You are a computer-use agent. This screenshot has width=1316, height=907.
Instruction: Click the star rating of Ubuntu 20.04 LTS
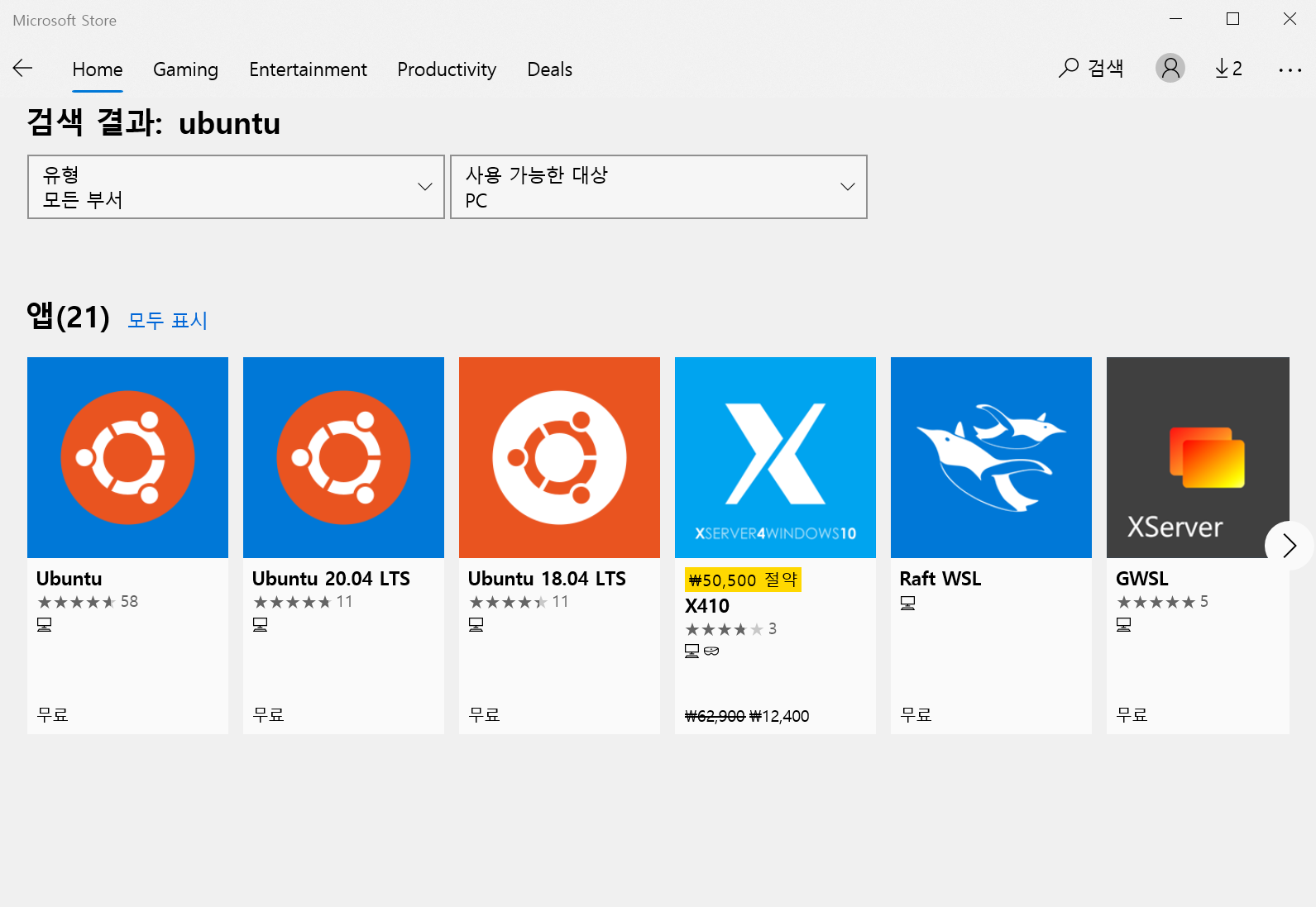coord(303,602)
